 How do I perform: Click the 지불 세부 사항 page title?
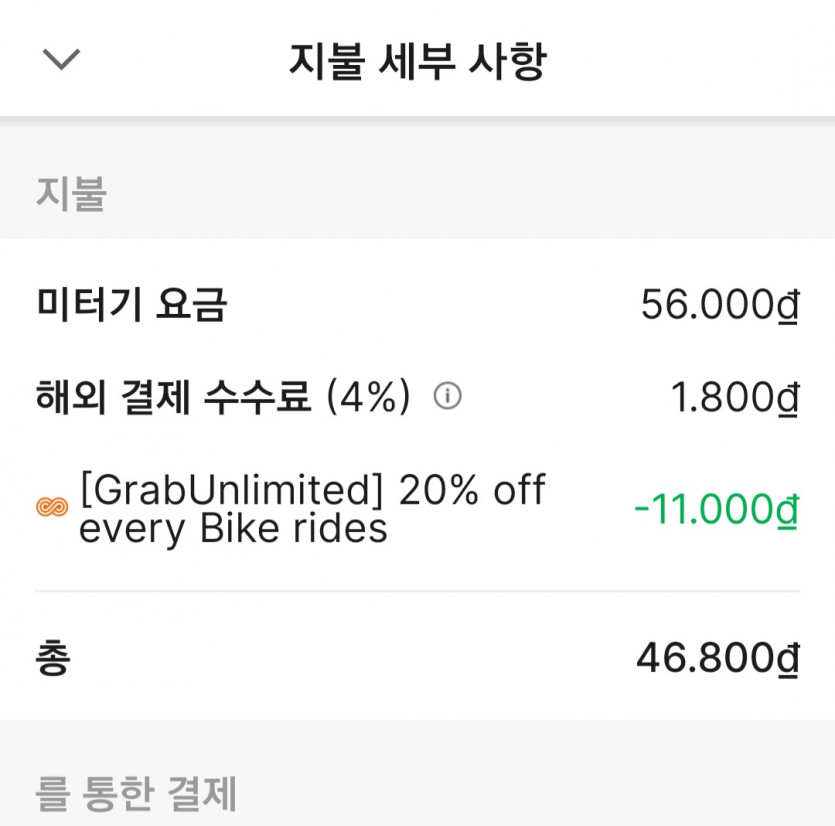pyautogui.click(x=417, y=61)
